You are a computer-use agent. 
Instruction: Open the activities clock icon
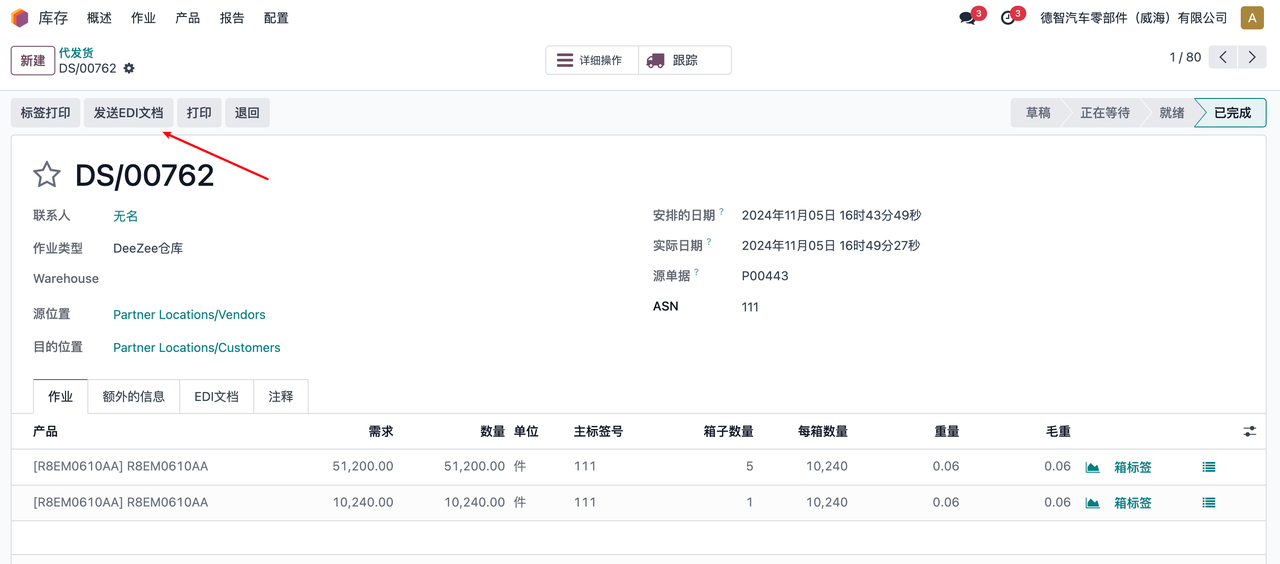(1007, 18)
